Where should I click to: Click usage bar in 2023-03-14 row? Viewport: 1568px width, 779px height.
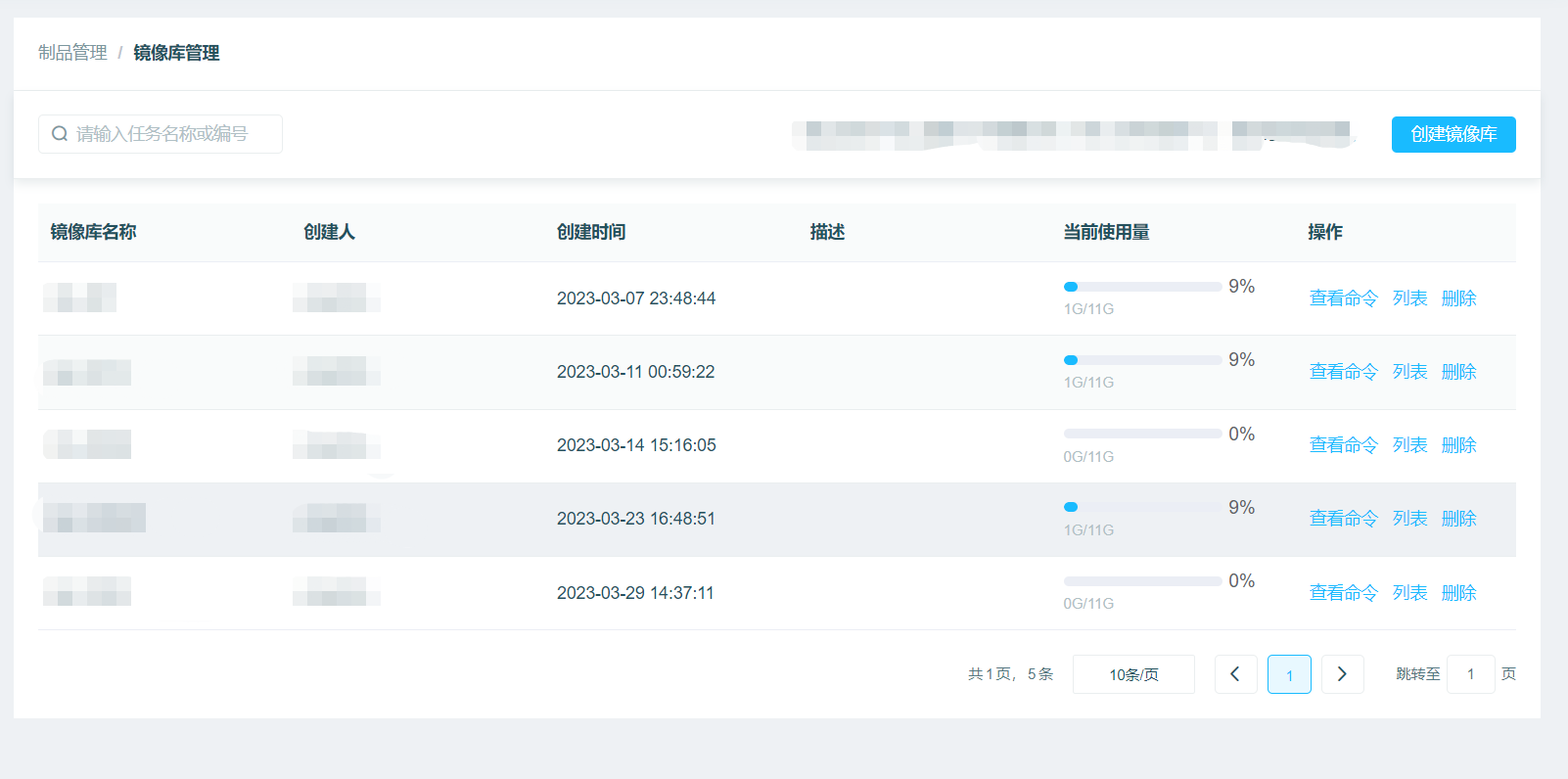tap(1142, 434)
